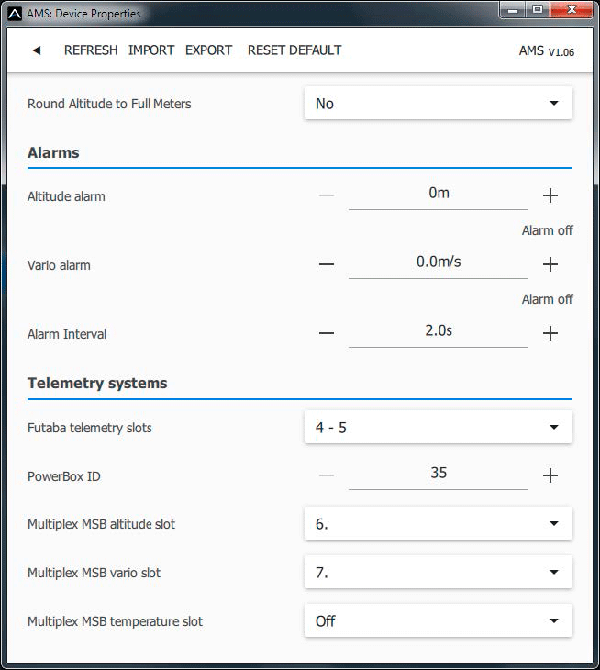Image resolution: width=600 pixels, height=670 pixels.
Task: Click the AMS app icon in title bar
Action: click(14, 14)
